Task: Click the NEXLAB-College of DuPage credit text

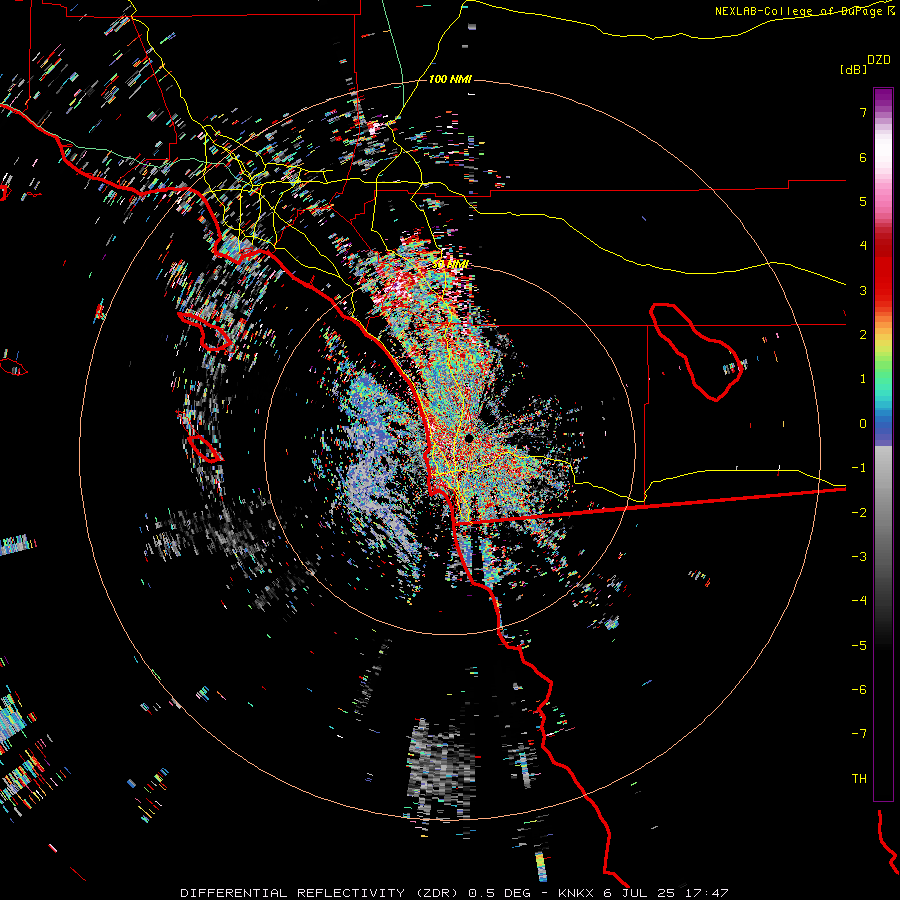Action: click(798, 11)
